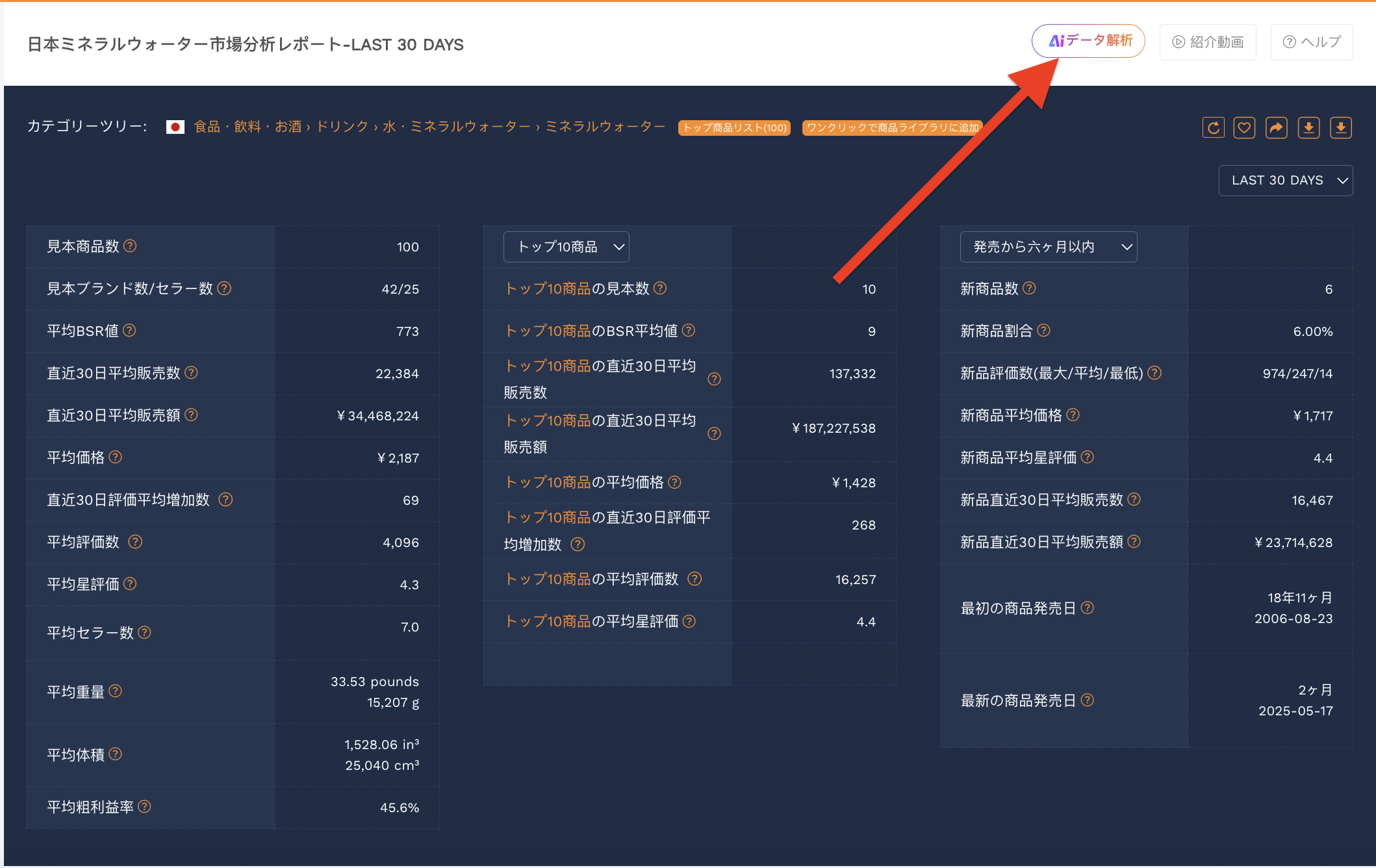Click help icon next to 平均BSR値

pos(129,330)
